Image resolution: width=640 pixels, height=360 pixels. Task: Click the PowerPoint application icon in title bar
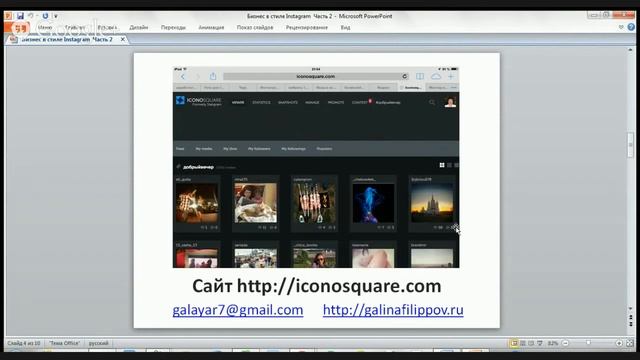click(x=8, y=16)
